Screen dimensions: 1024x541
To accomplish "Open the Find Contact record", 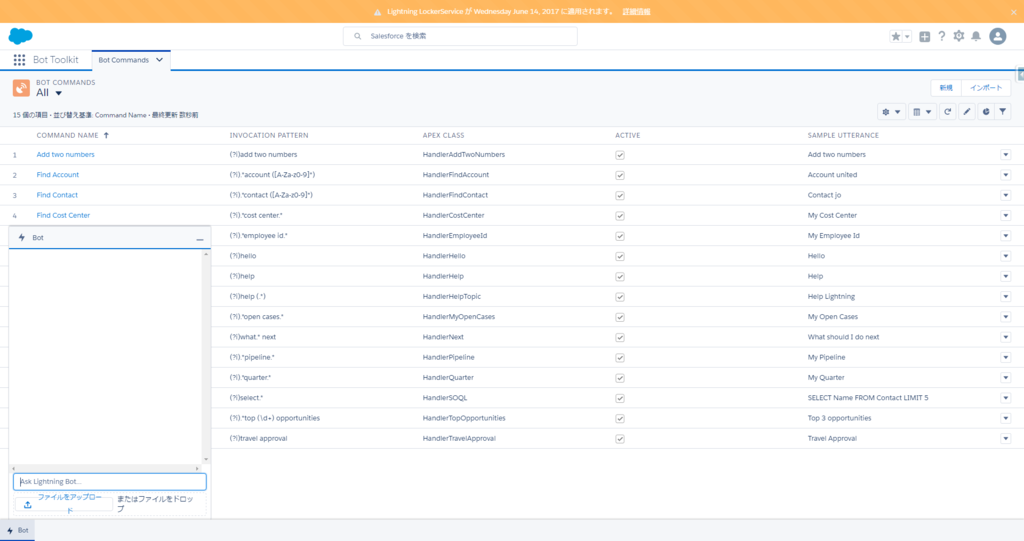I will (57, 195).
